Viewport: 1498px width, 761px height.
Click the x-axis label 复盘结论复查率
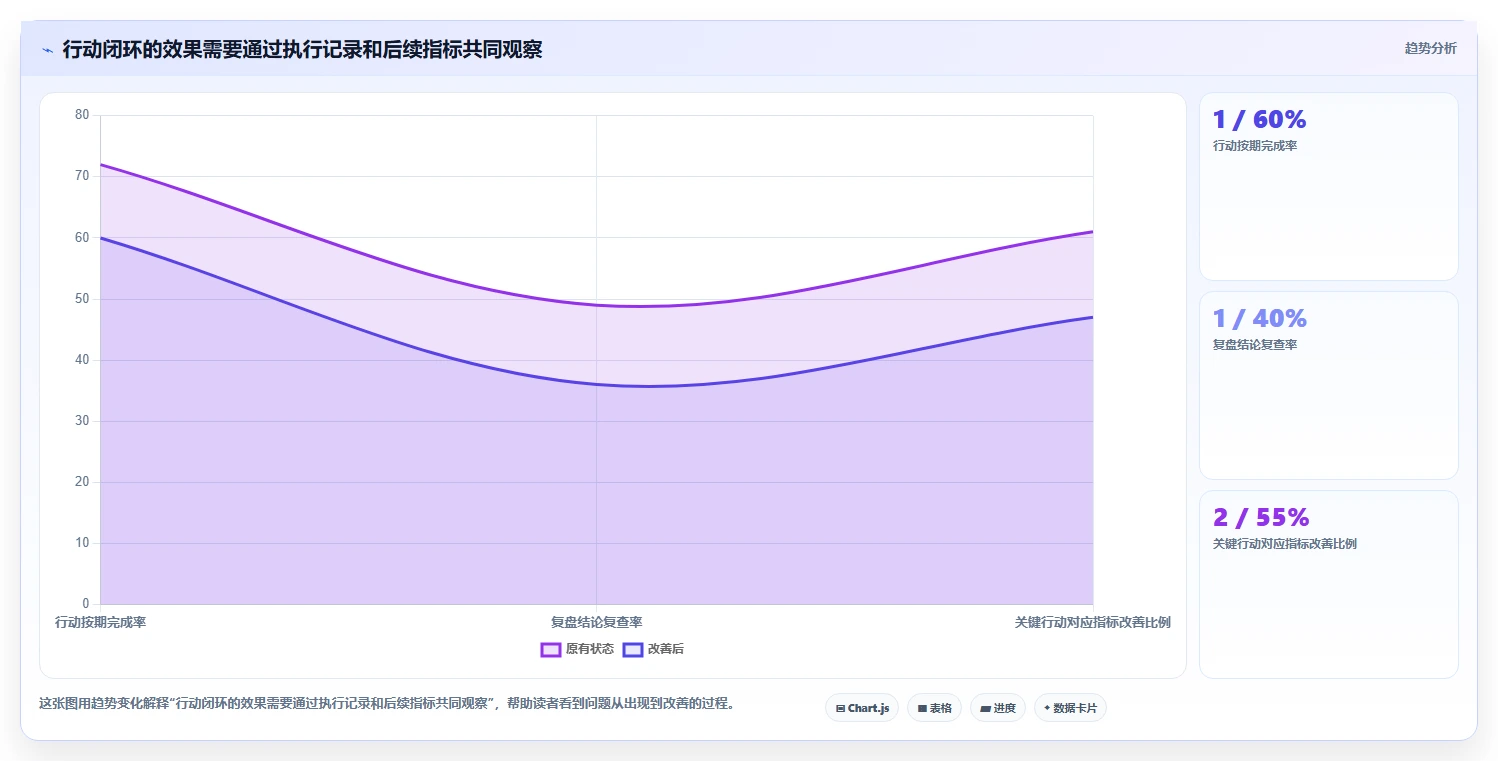596,622
